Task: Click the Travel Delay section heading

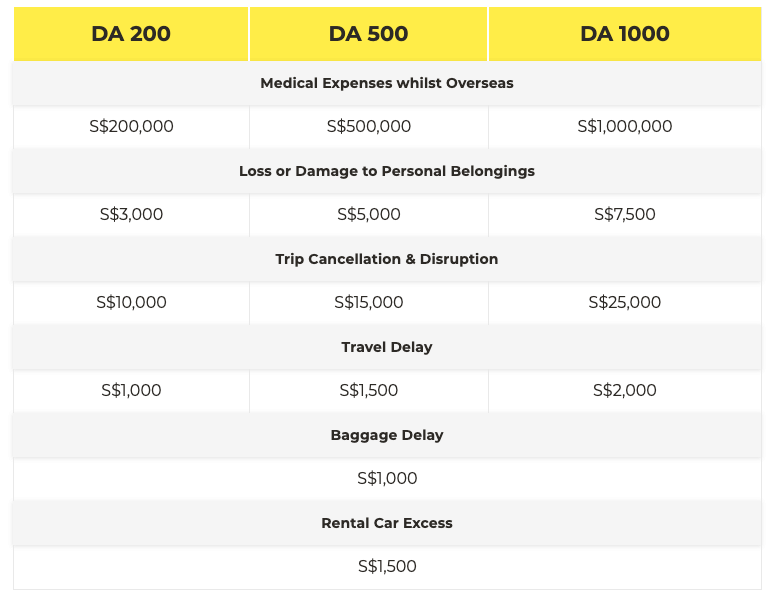Action: pos(387,347)
